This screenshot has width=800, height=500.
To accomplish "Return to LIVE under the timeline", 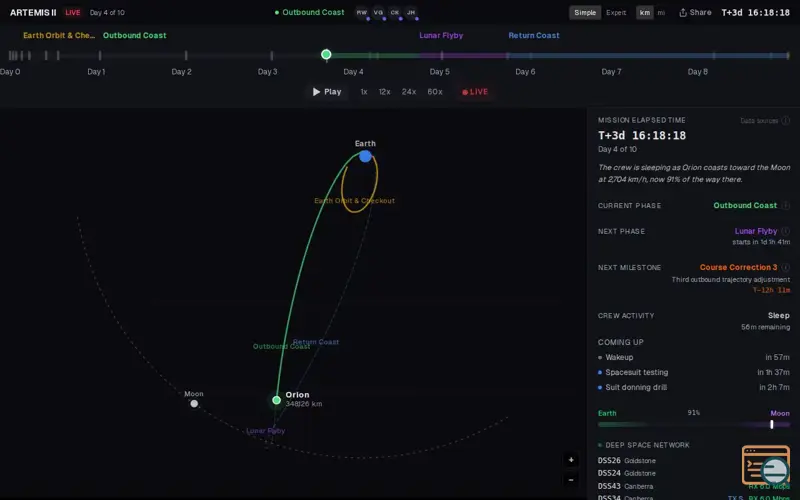I will 475,92.
